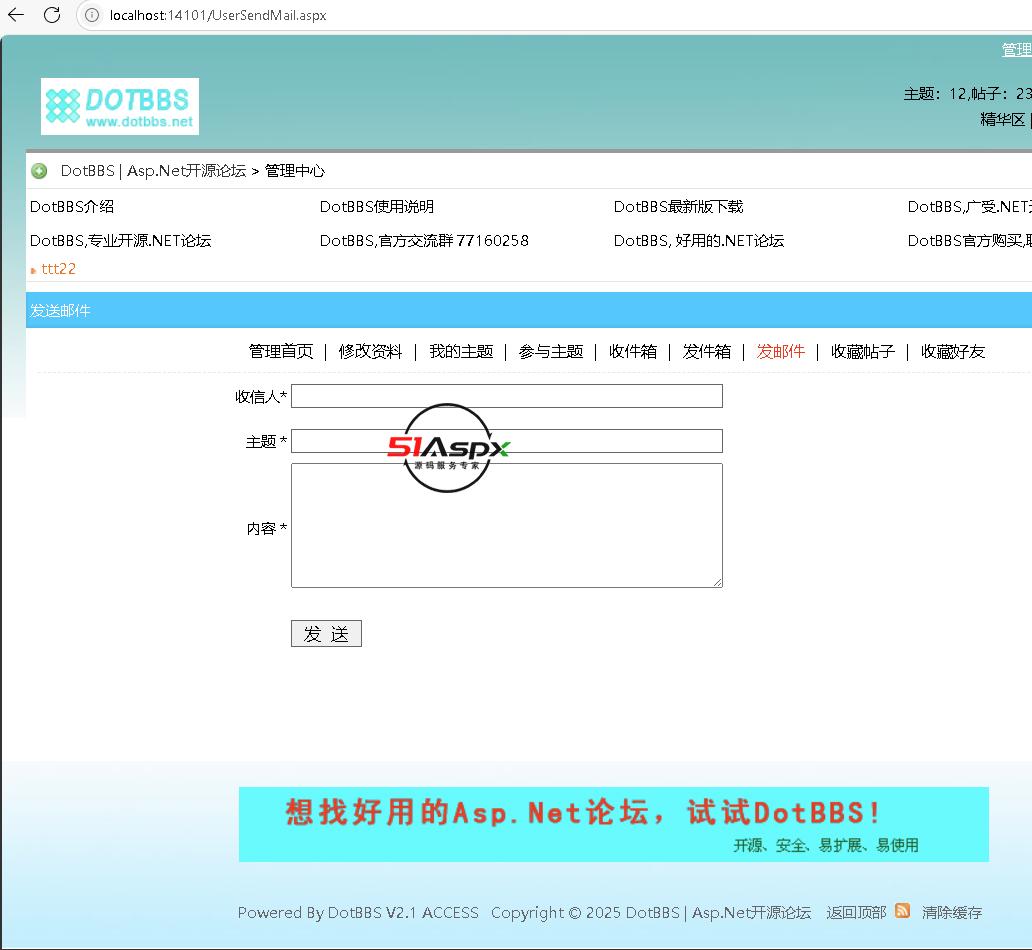
Task: Click the address bar URL
Action: coord(218,15)
